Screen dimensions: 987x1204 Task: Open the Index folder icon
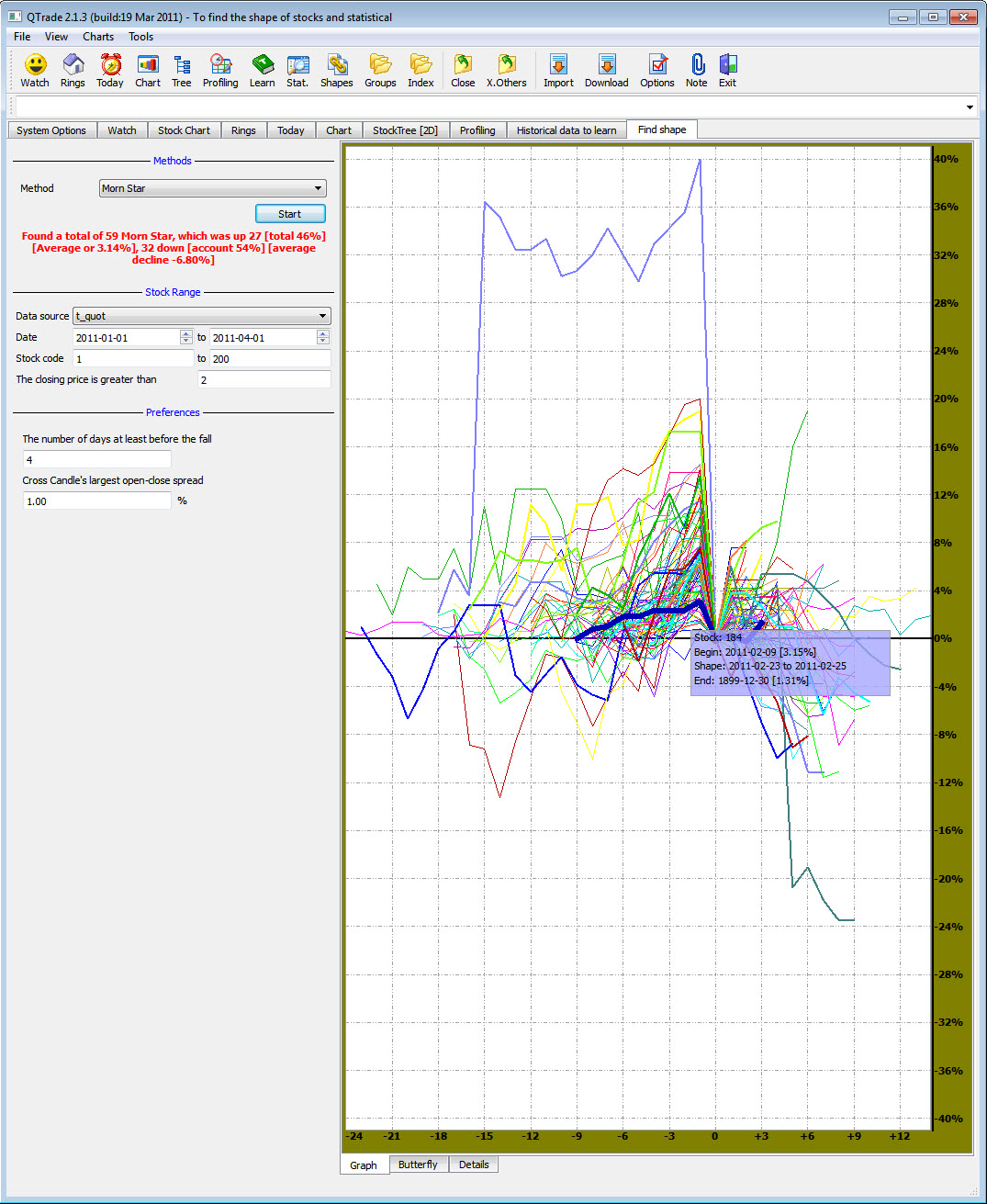click(x=421, y=64)
